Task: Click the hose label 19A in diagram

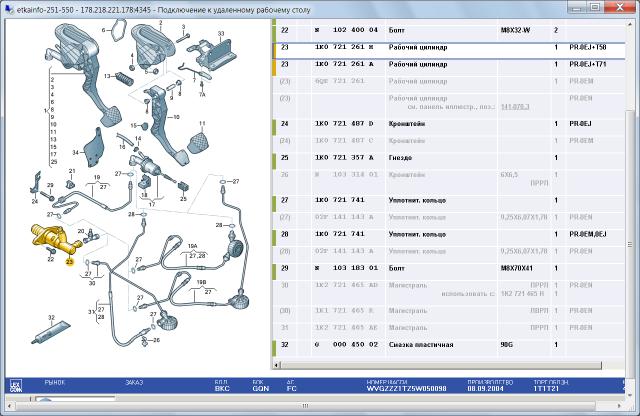Action: (x=192, y=246)
